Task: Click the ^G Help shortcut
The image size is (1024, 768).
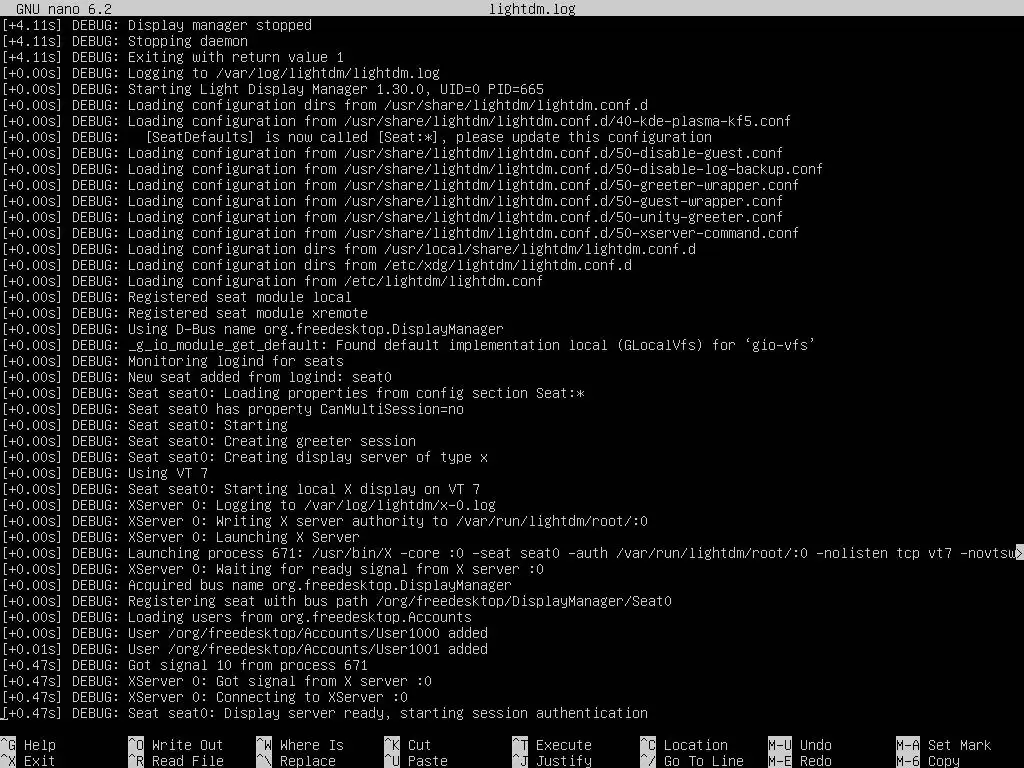Action: click(29, 745)
